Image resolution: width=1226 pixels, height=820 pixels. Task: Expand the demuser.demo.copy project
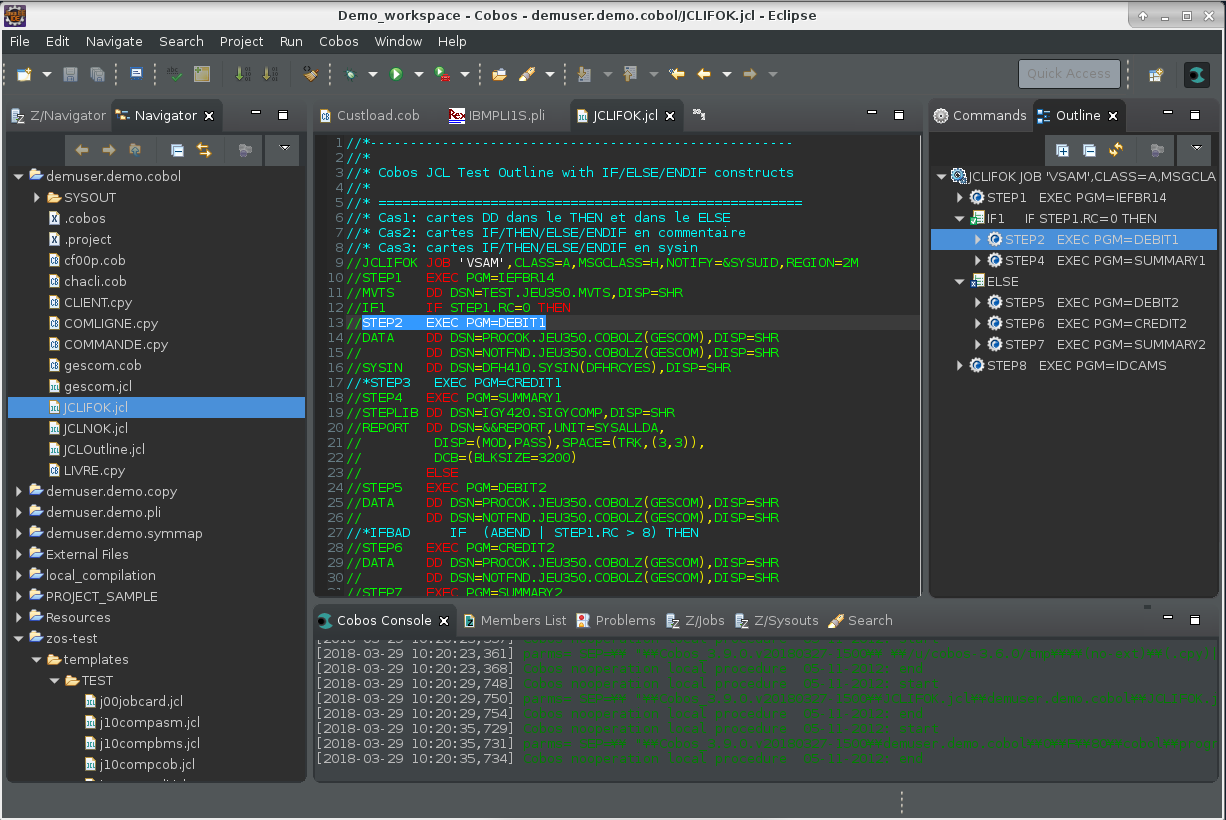pos(19,491)
